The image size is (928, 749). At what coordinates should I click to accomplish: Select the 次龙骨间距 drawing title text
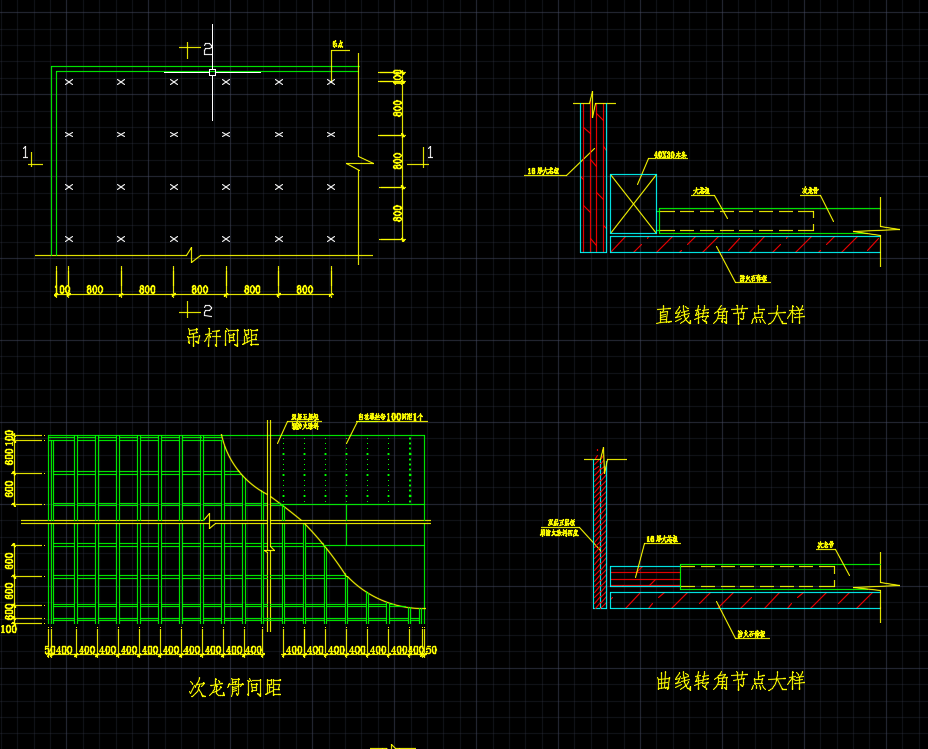[235, 687]
